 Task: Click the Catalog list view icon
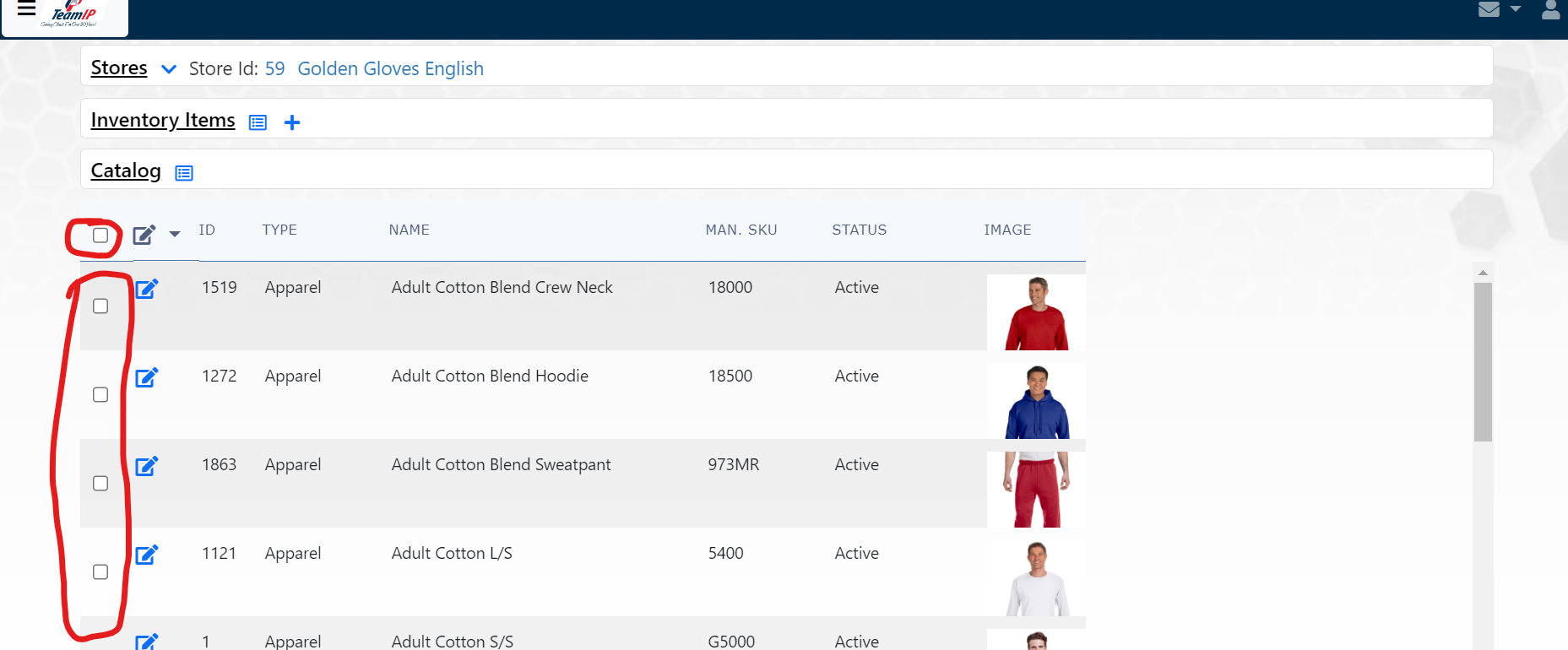(184, 173)
